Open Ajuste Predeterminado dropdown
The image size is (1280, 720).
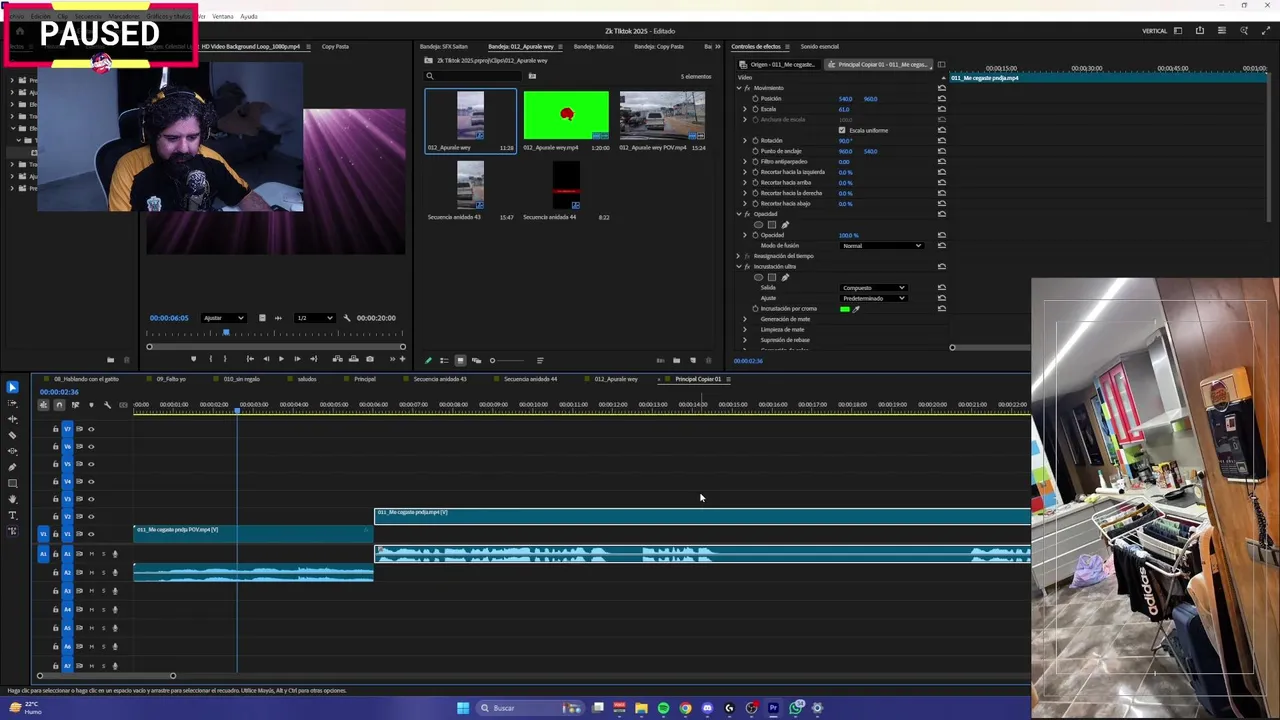click(x=874, y=298)
